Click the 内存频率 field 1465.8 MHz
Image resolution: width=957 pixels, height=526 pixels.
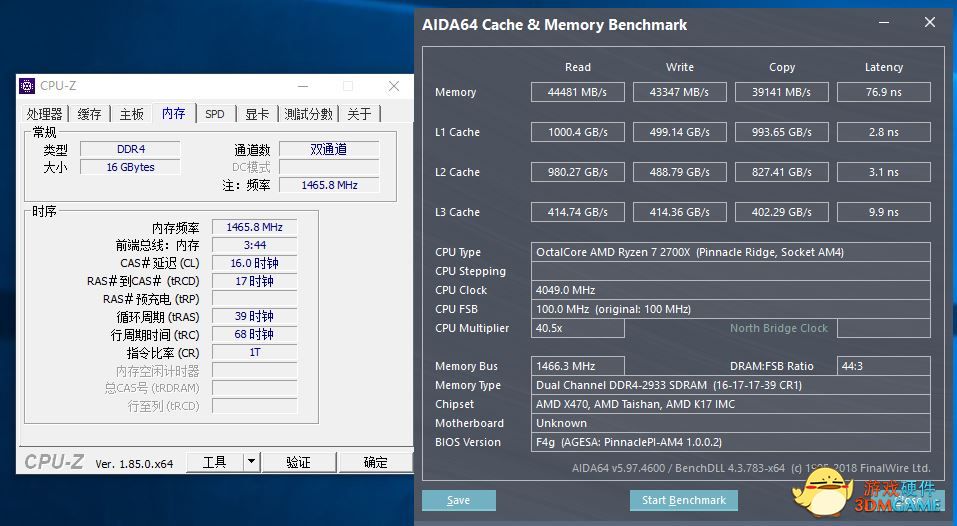pos(255,227)
